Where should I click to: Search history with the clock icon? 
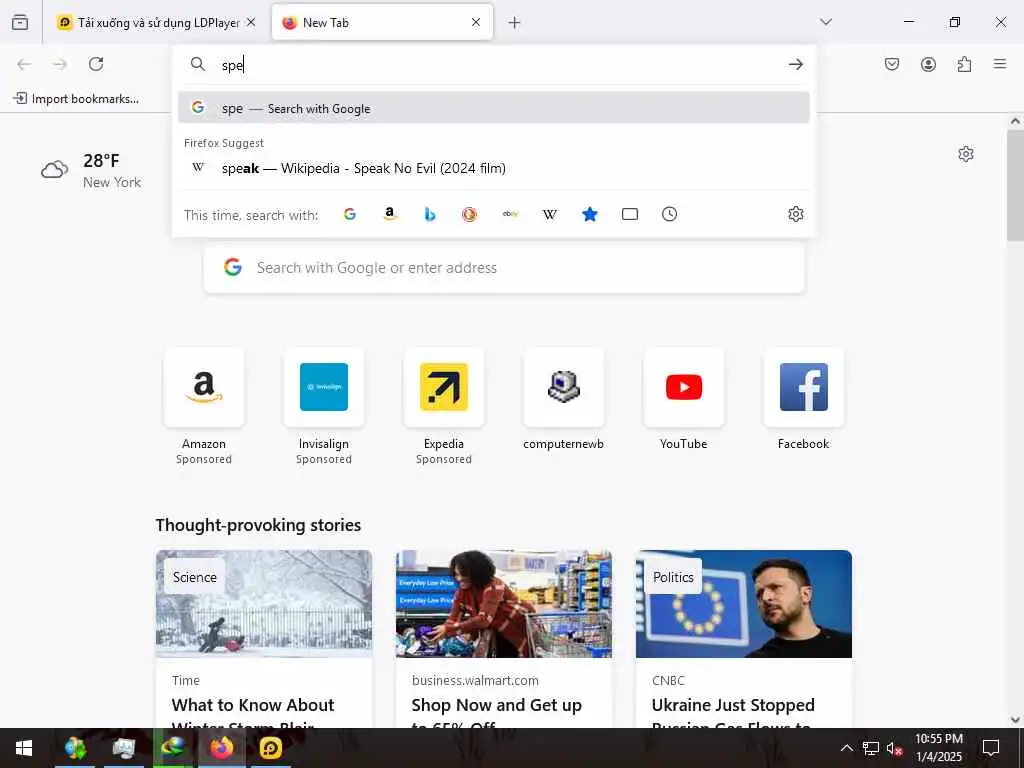coord(669,214)
